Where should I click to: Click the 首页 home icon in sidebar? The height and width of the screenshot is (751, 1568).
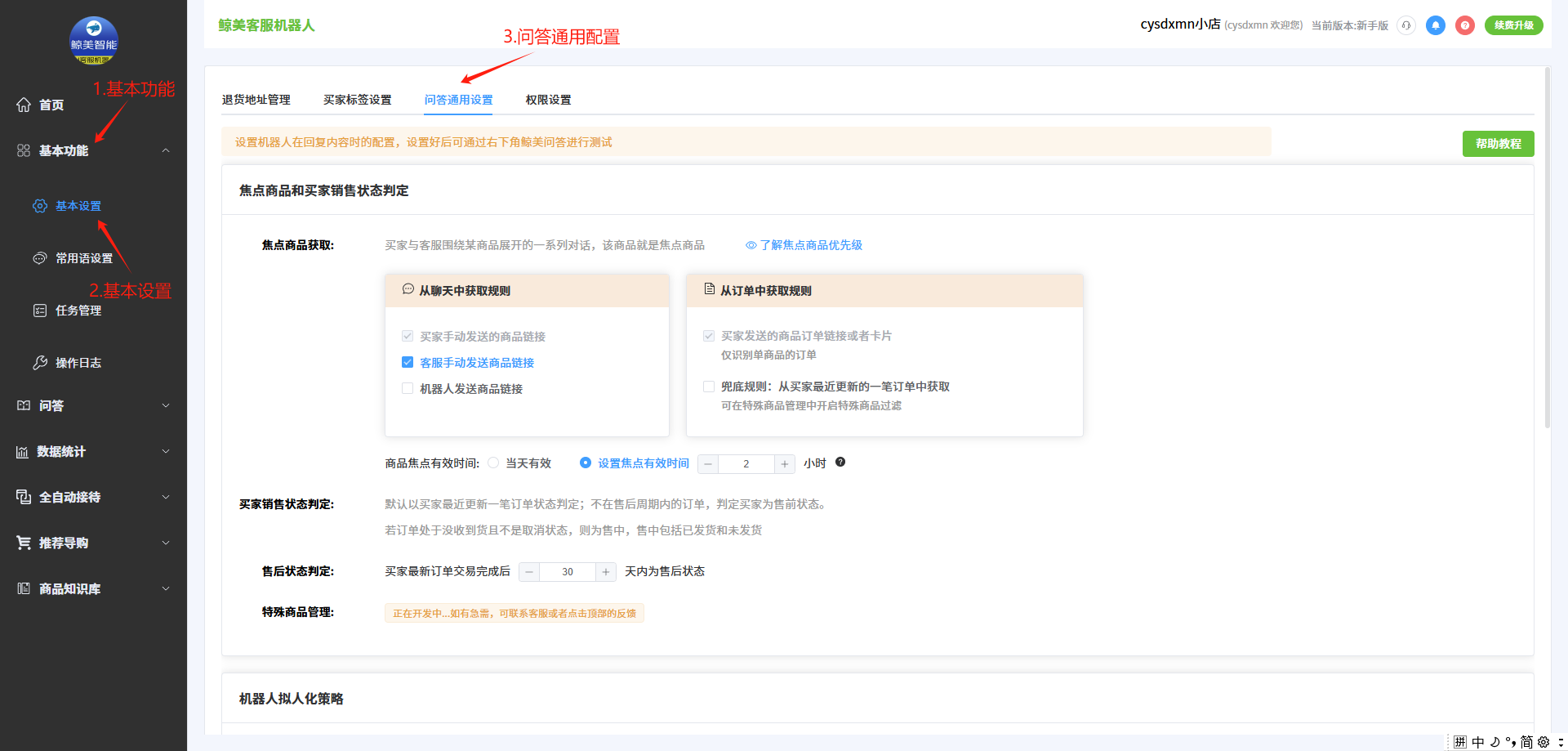pos(24,105)
